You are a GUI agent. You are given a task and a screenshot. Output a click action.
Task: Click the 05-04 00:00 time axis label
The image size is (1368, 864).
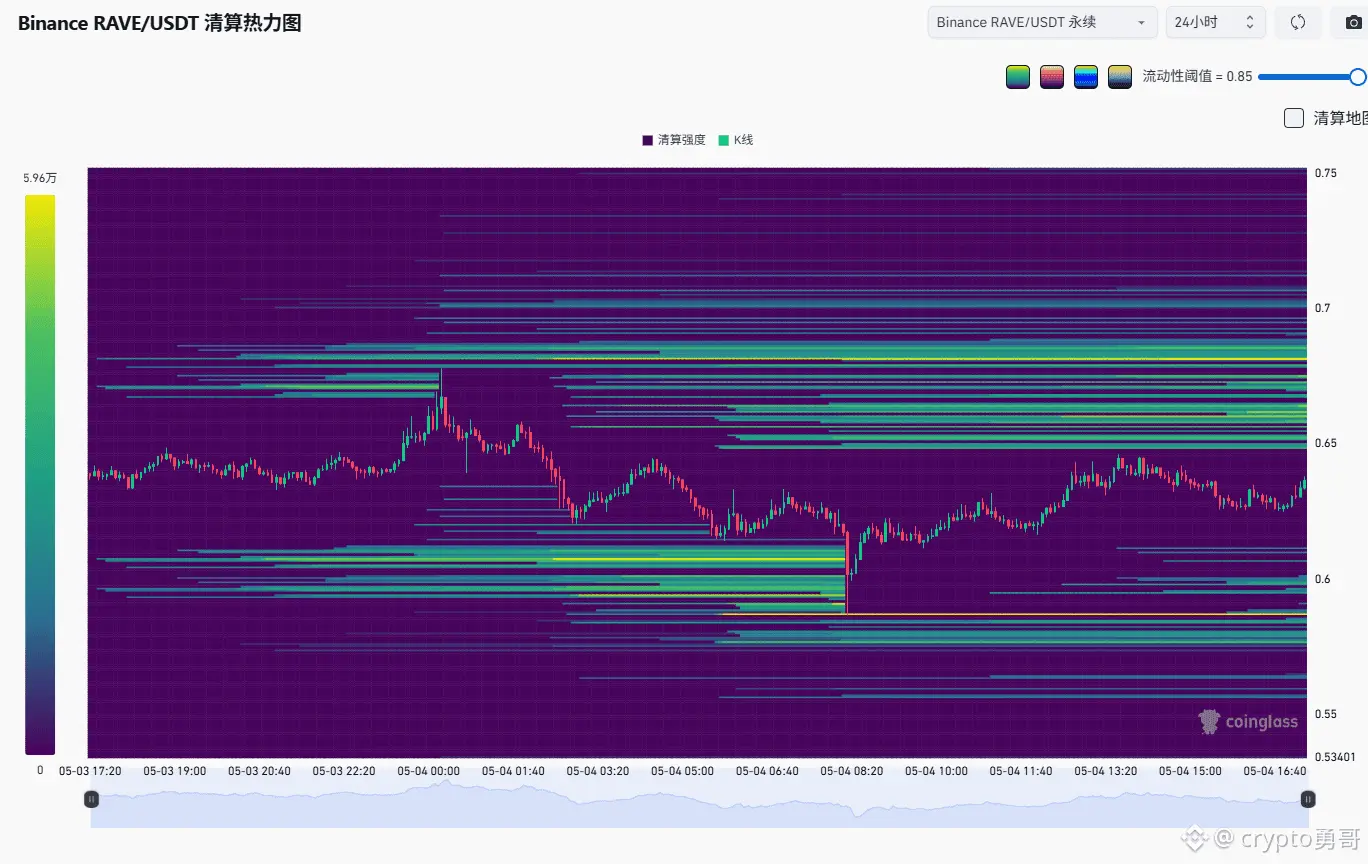pyautogui.click(x=429, y=771)
